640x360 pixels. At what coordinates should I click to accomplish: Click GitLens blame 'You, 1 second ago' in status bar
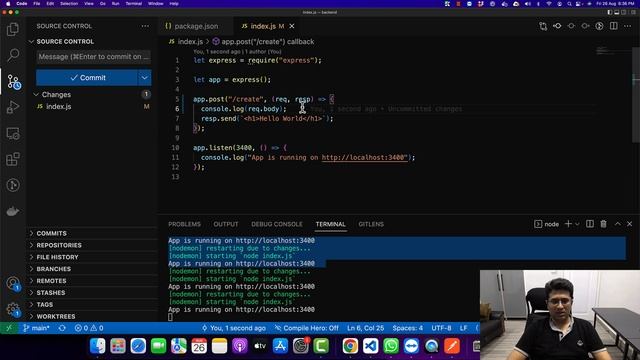click(x=234, y=328)
